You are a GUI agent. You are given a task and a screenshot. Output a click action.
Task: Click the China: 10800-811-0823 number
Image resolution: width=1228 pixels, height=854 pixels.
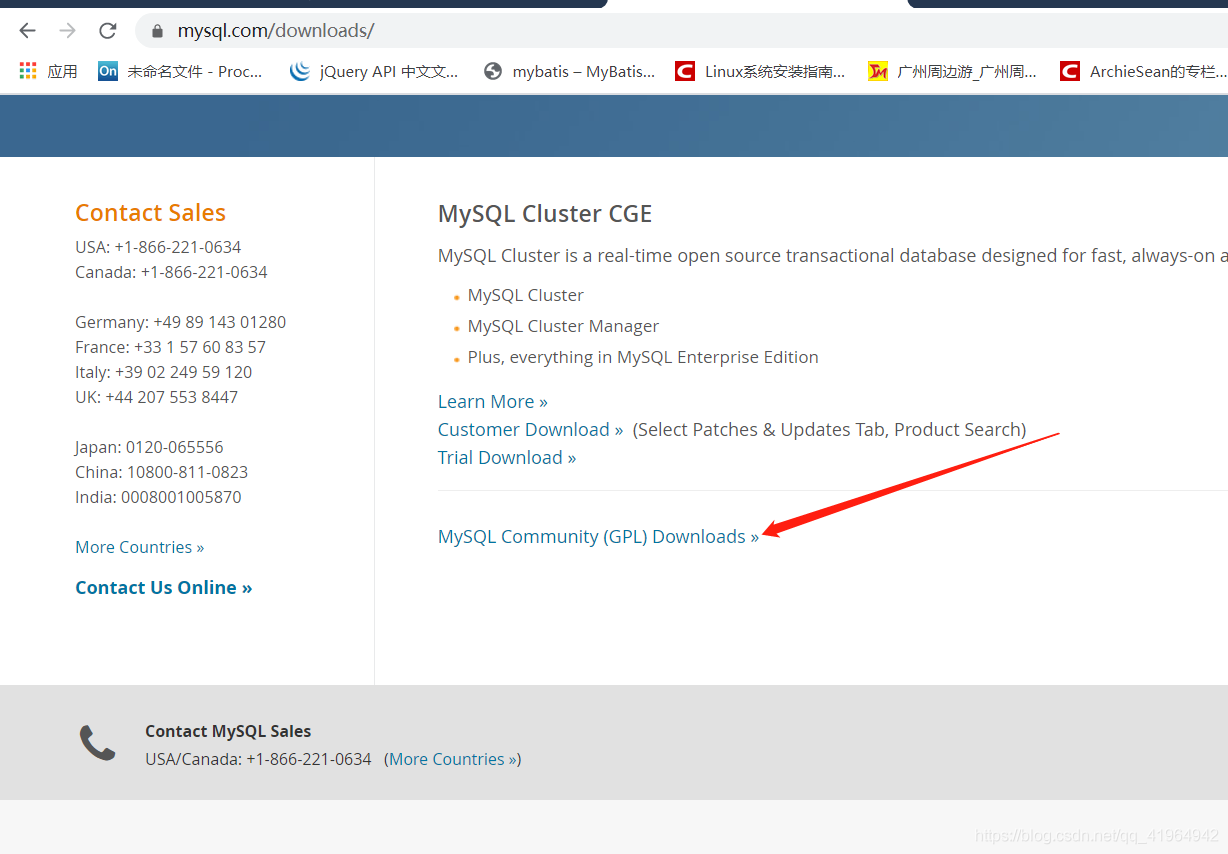pos(161,472)
